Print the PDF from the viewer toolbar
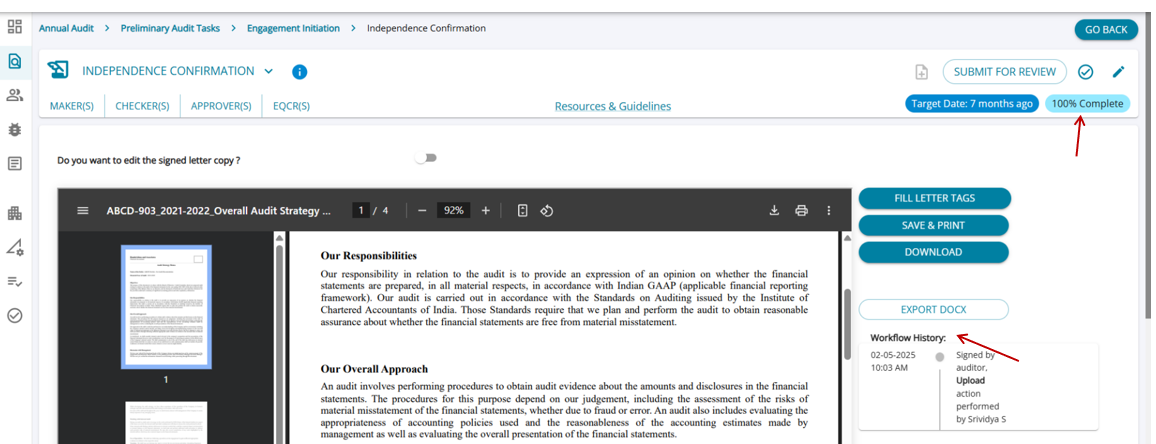 pos(801,211)
